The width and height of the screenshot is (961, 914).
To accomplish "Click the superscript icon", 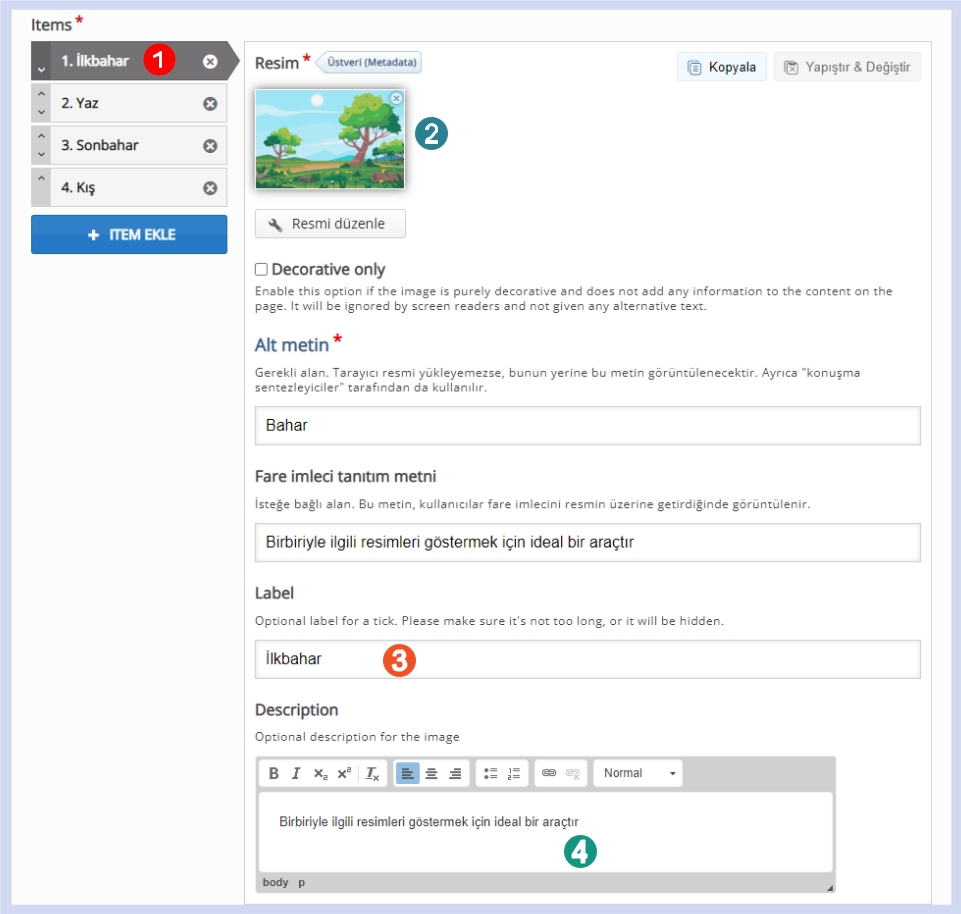I will (344, 773).
